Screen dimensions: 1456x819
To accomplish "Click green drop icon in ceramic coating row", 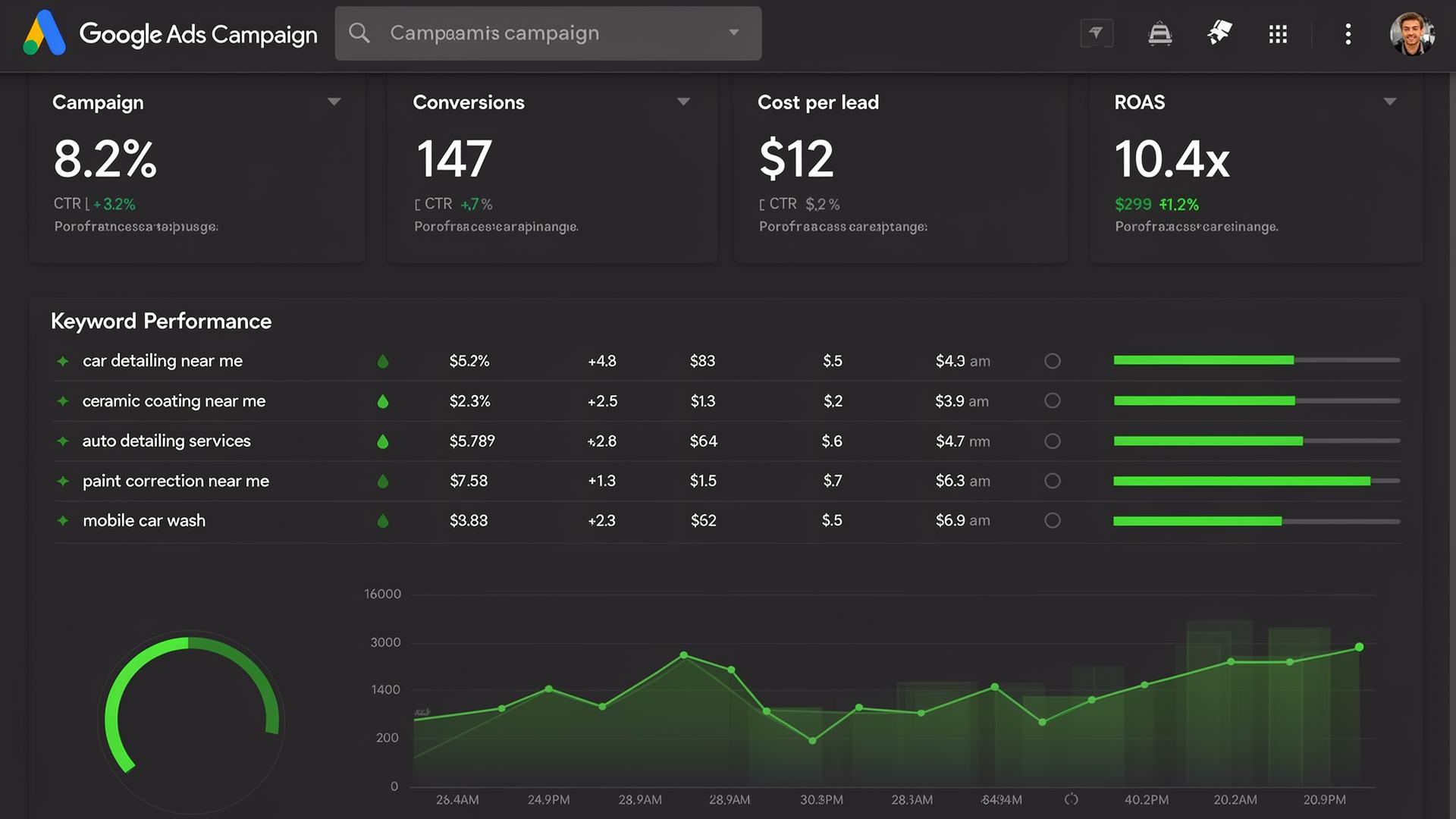I will pos(383,401).
